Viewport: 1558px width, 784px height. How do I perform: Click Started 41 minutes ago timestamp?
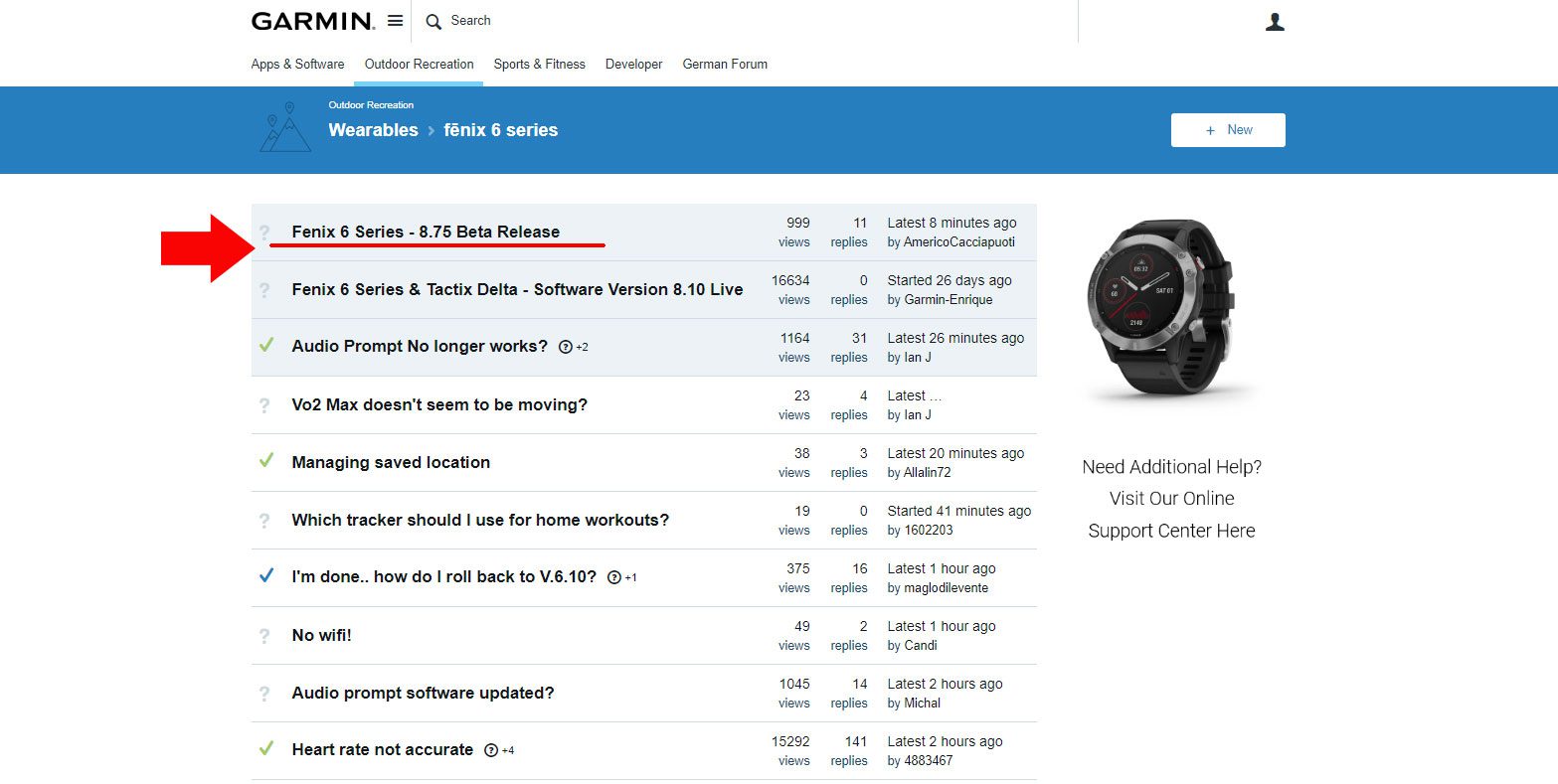tap(959, 511)
